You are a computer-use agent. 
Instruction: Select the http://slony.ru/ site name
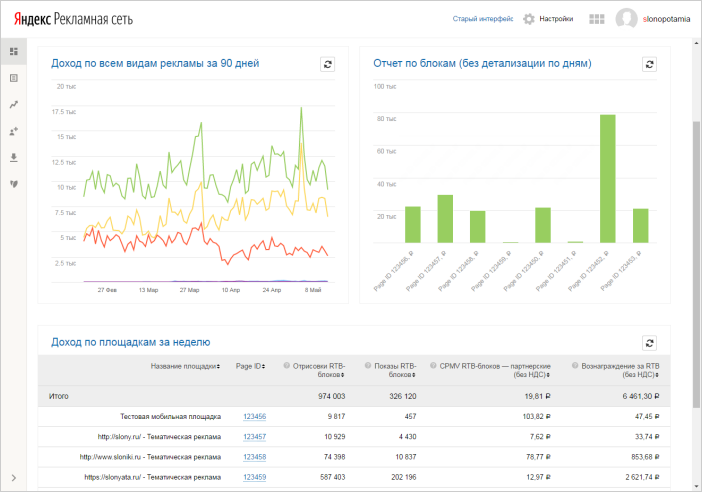pos(159,437)
